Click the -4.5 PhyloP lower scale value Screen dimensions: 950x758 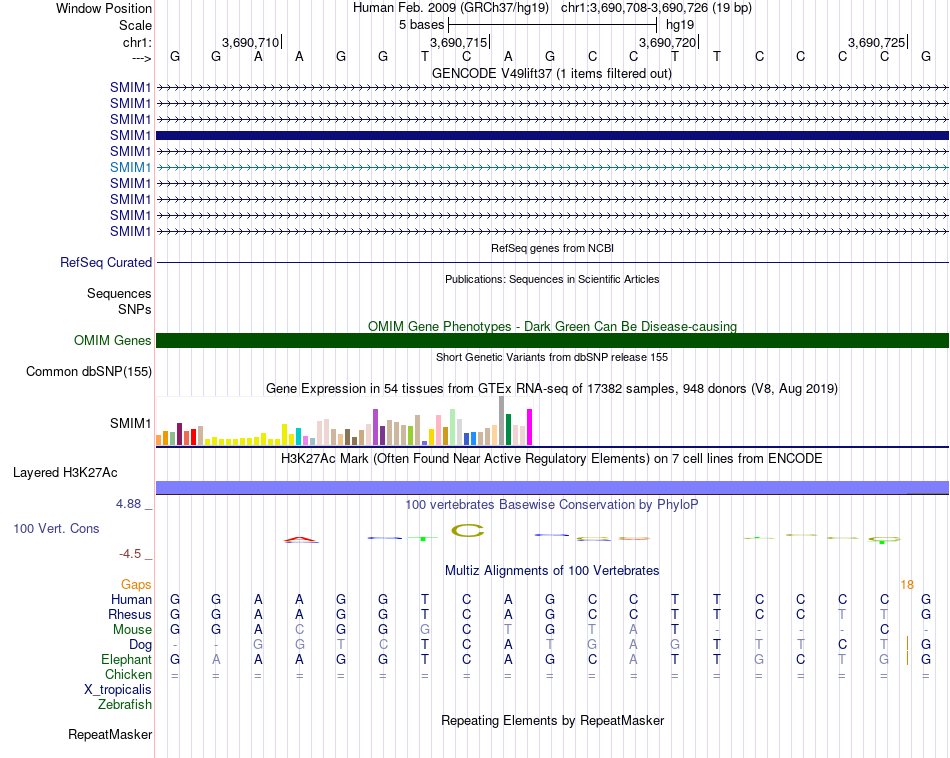(x=130, y=554)
